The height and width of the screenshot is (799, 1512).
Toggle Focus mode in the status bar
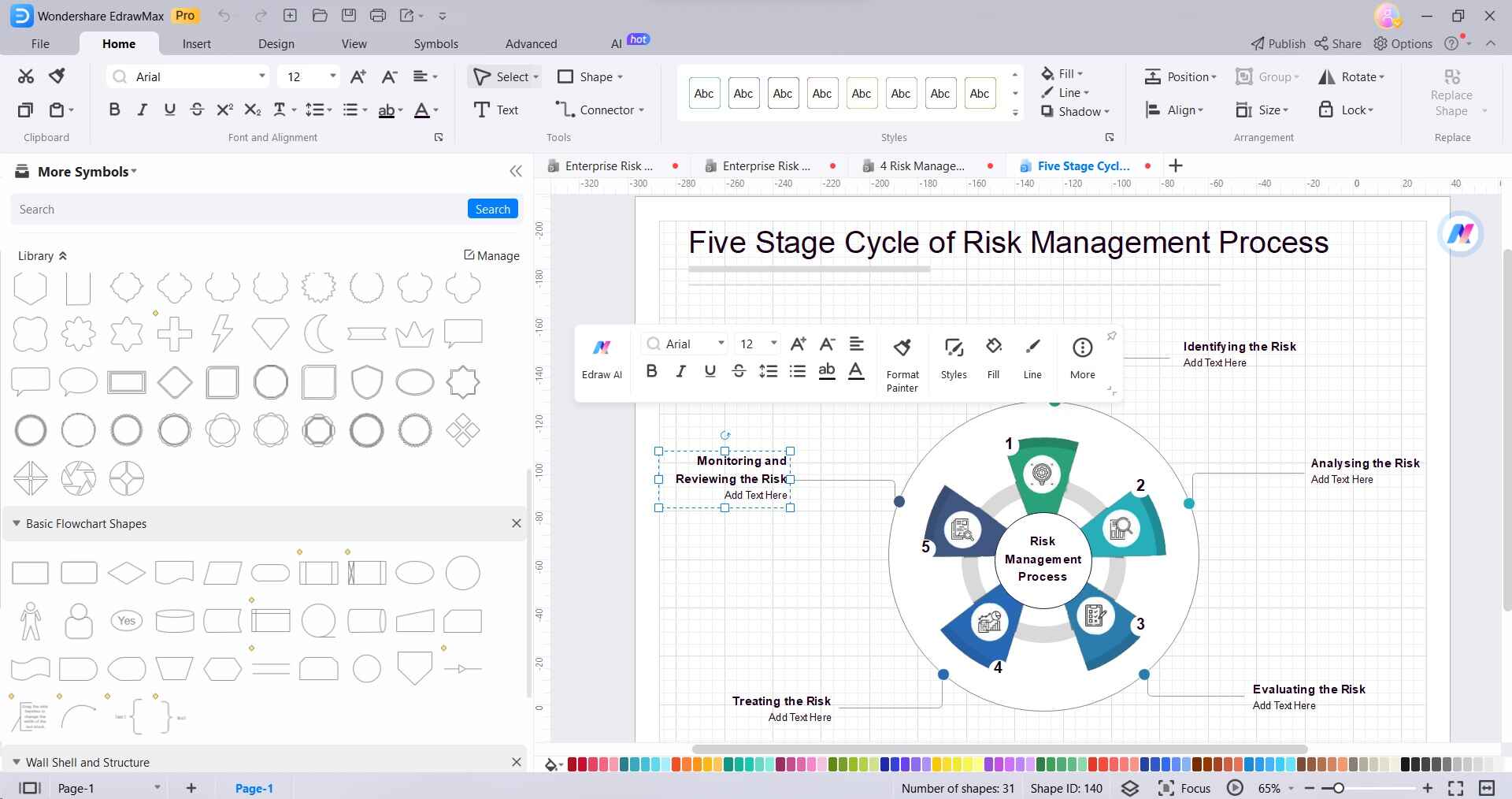1184,788
